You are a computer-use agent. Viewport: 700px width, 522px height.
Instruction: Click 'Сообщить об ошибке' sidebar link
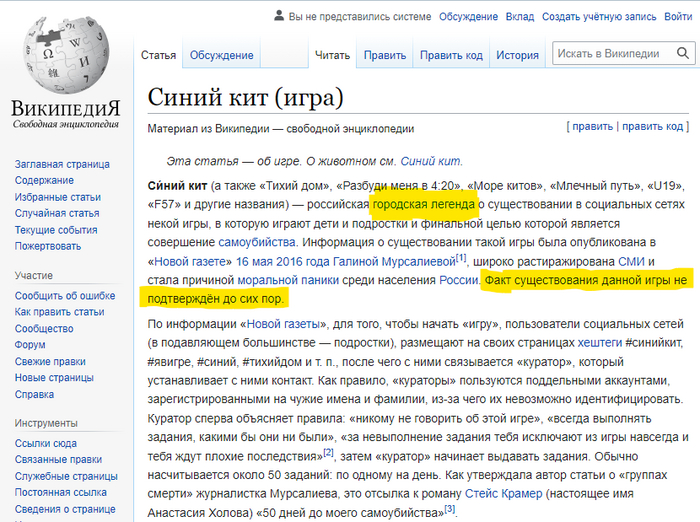(x=65, y=296)
